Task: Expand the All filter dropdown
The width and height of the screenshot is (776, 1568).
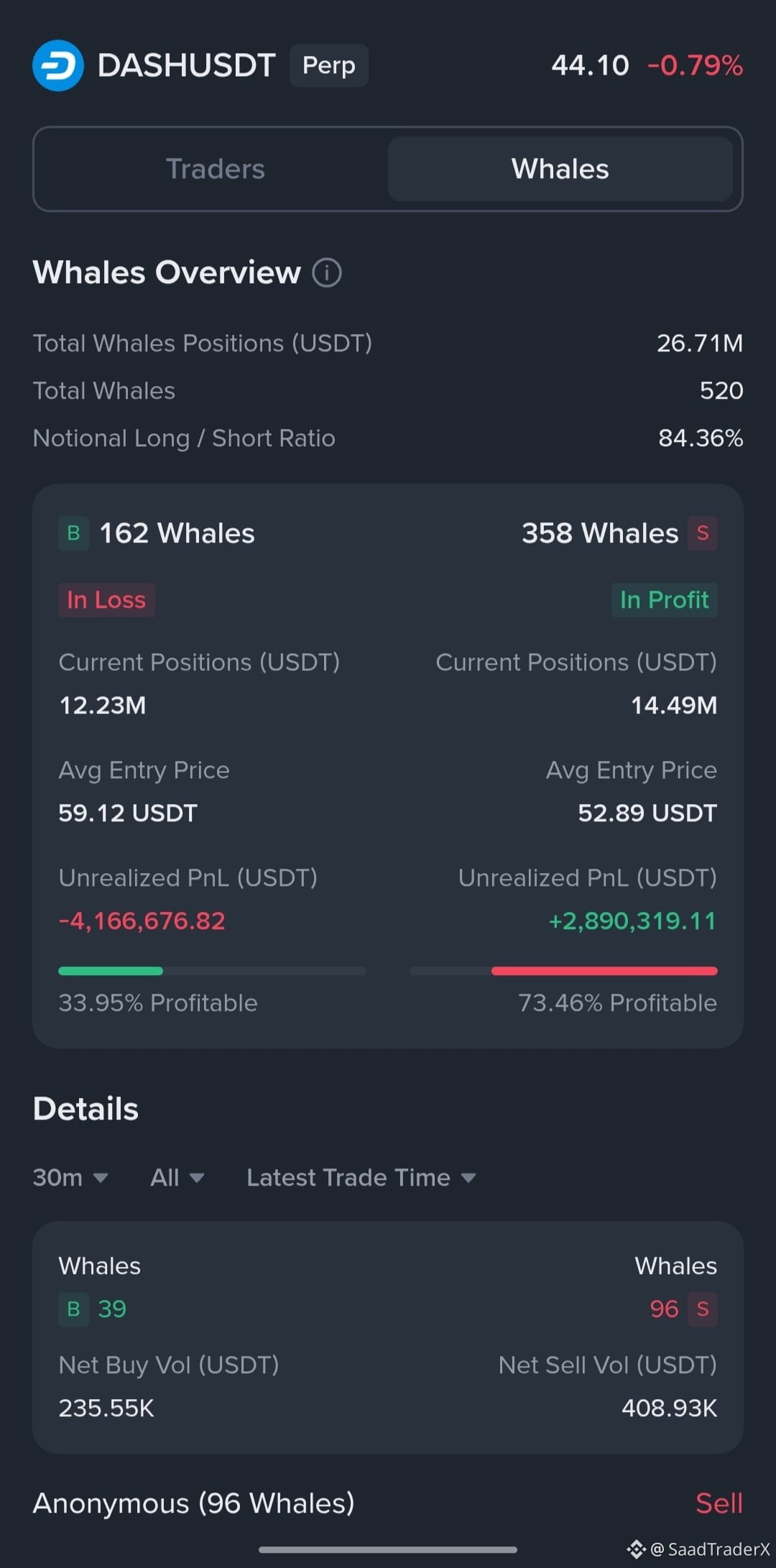Action: (177, 1178)
